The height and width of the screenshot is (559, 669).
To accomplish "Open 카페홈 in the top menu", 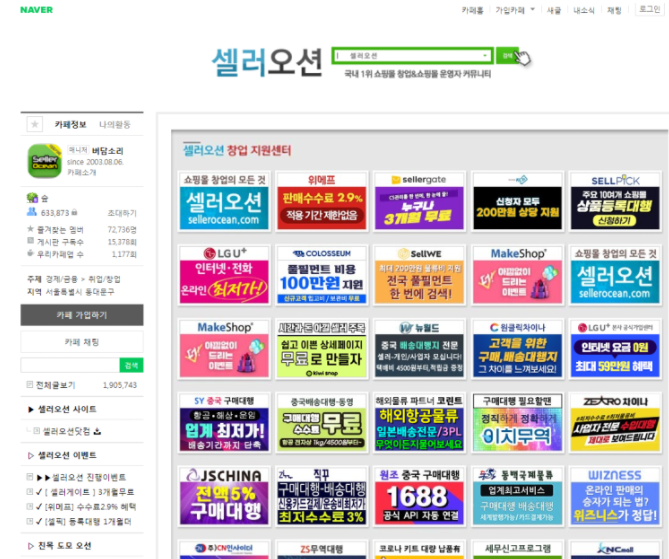I will click(472, 10).
